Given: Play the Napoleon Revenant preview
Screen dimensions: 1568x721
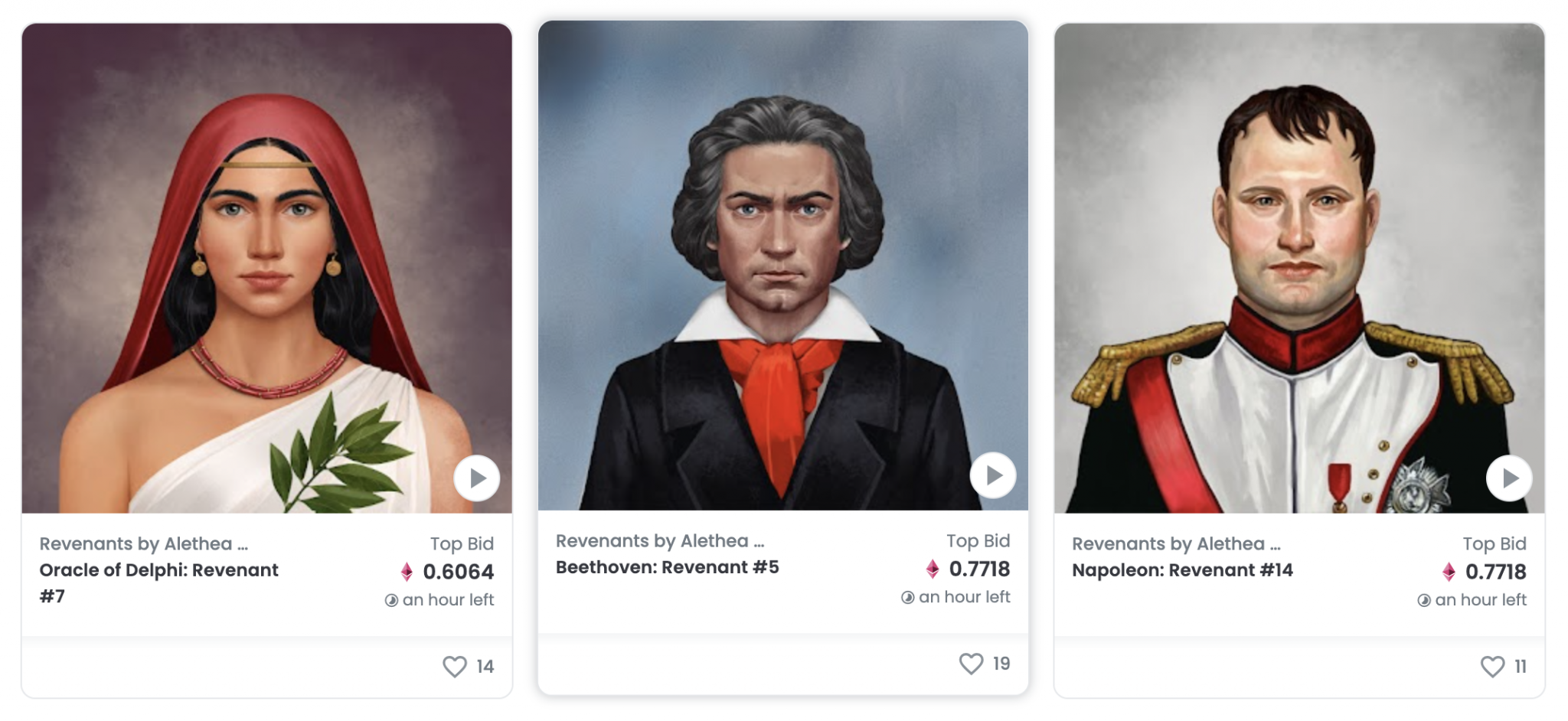Looking at the screenshot, I should 1508,478.
